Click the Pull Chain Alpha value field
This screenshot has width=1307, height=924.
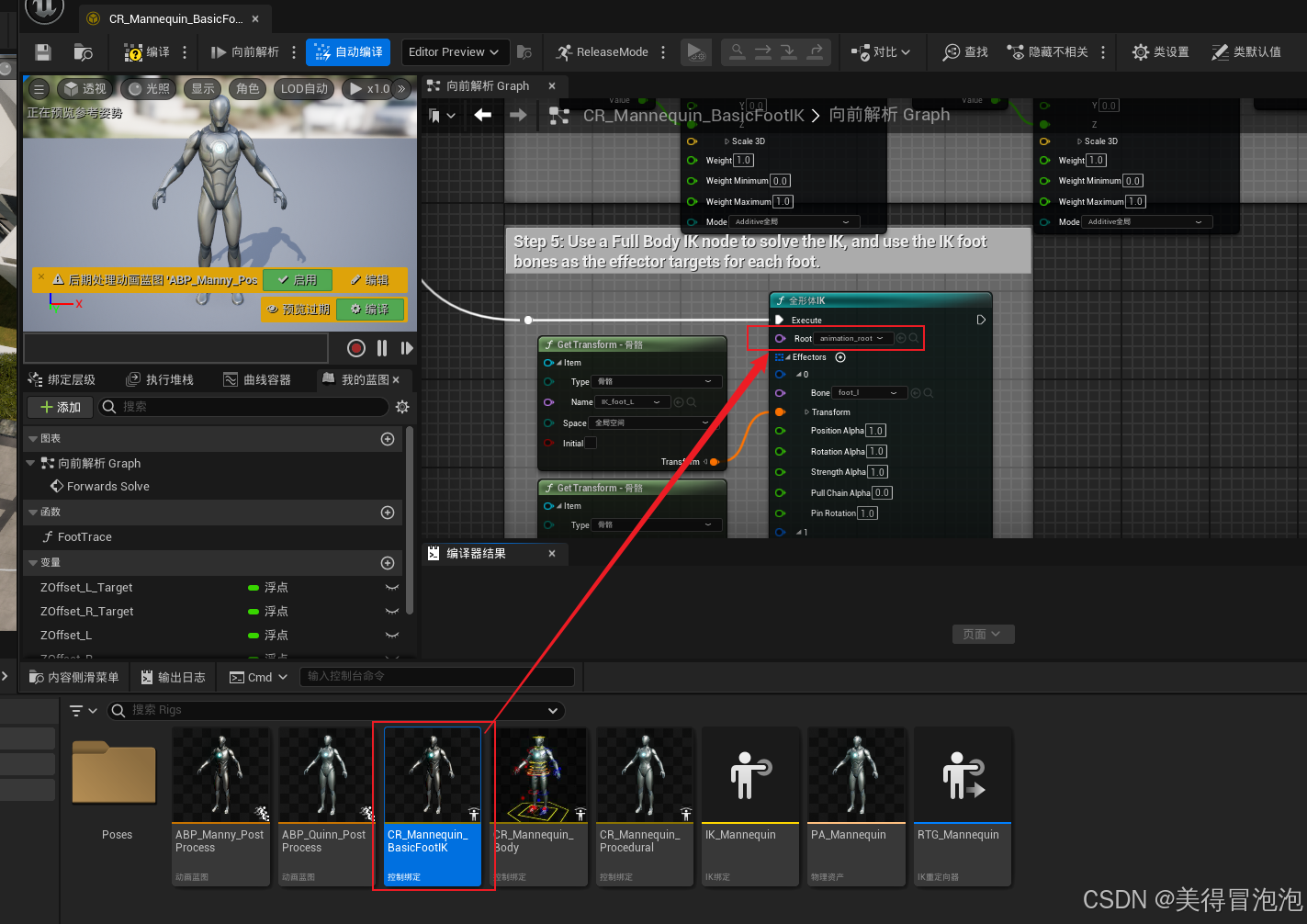click(882, 493)
